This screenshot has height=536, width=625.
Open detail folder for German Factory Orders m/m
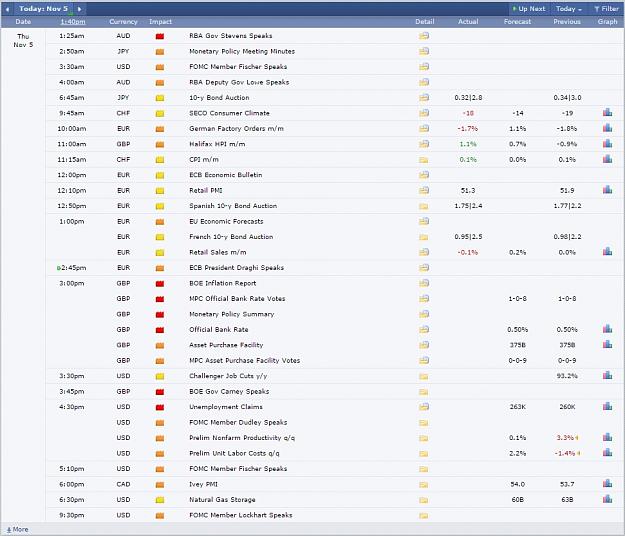pos(424,128)
